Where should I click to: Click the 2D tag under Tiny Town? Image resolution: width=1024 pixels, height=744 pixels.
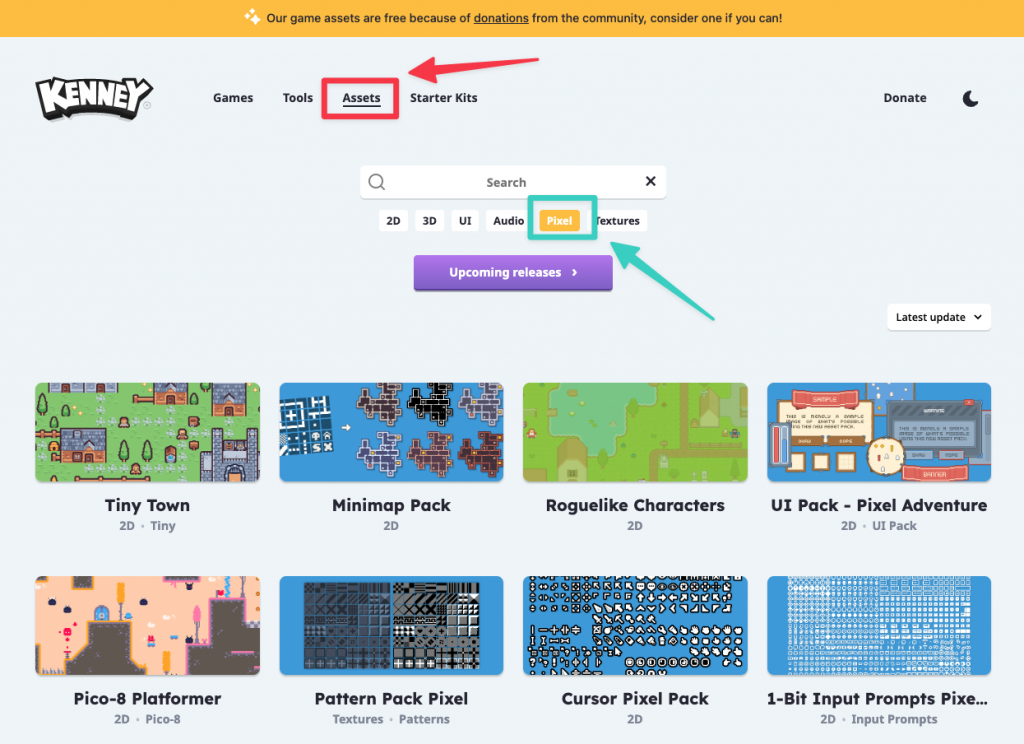127,526
